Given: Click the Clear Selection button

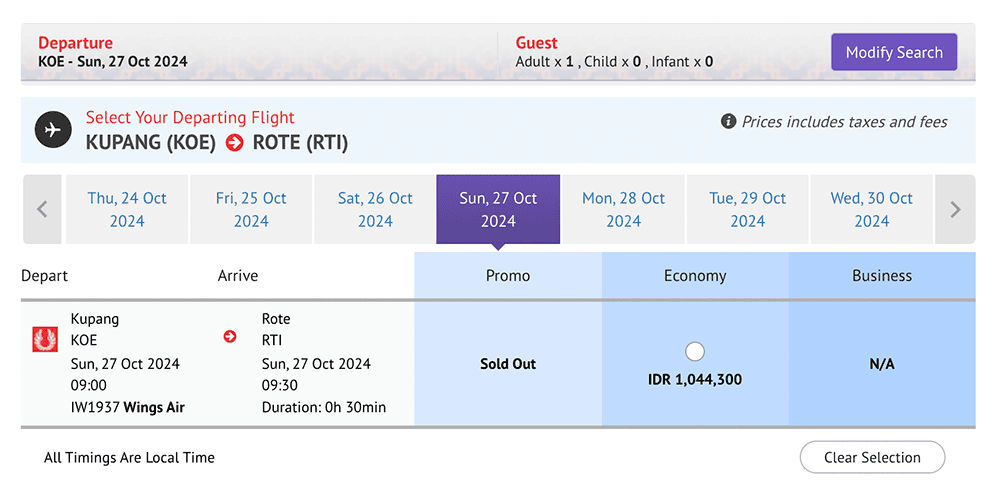Looking at the screenshot, I should 872,457.
